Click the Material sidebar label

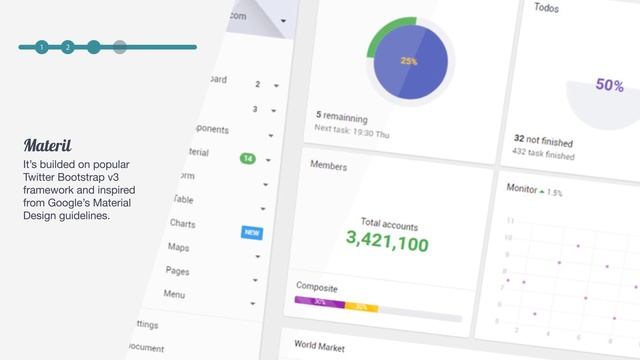199,152
